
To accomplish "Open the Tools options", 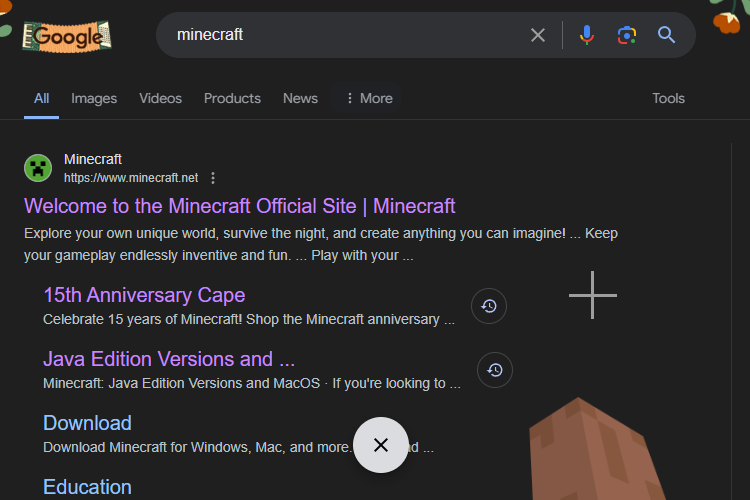I will pyautogui.click(x=669, y=99).
